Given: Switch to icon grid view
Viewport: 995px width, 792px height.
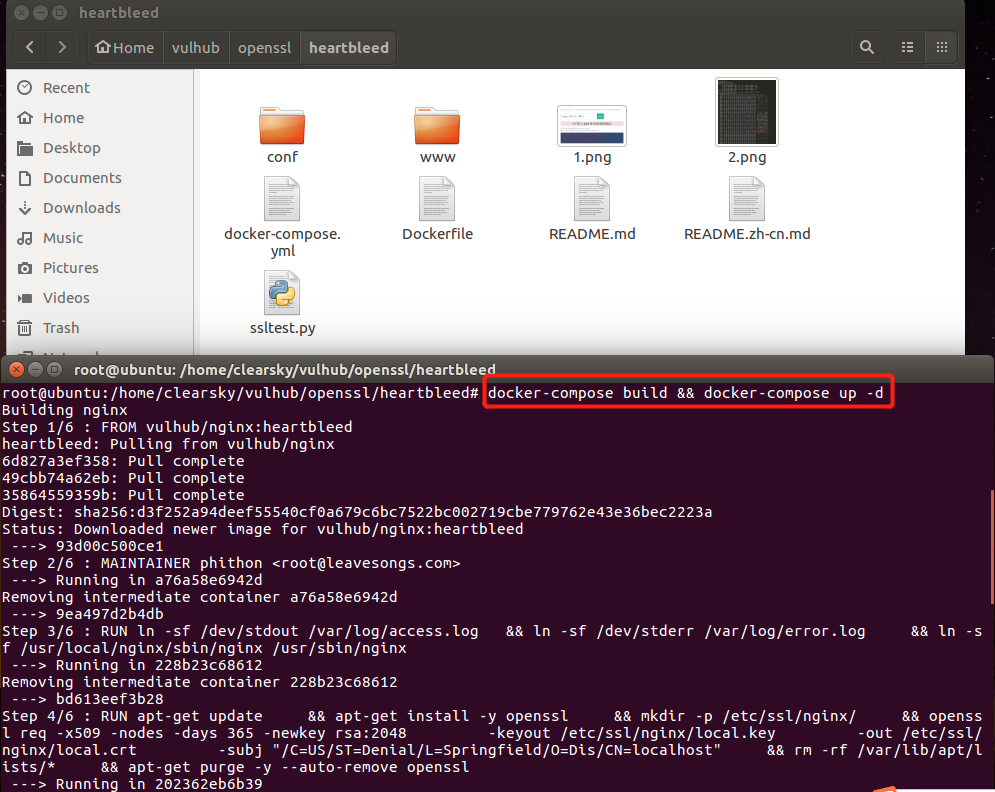Looking at the screenshot, I should coord(942,47).
